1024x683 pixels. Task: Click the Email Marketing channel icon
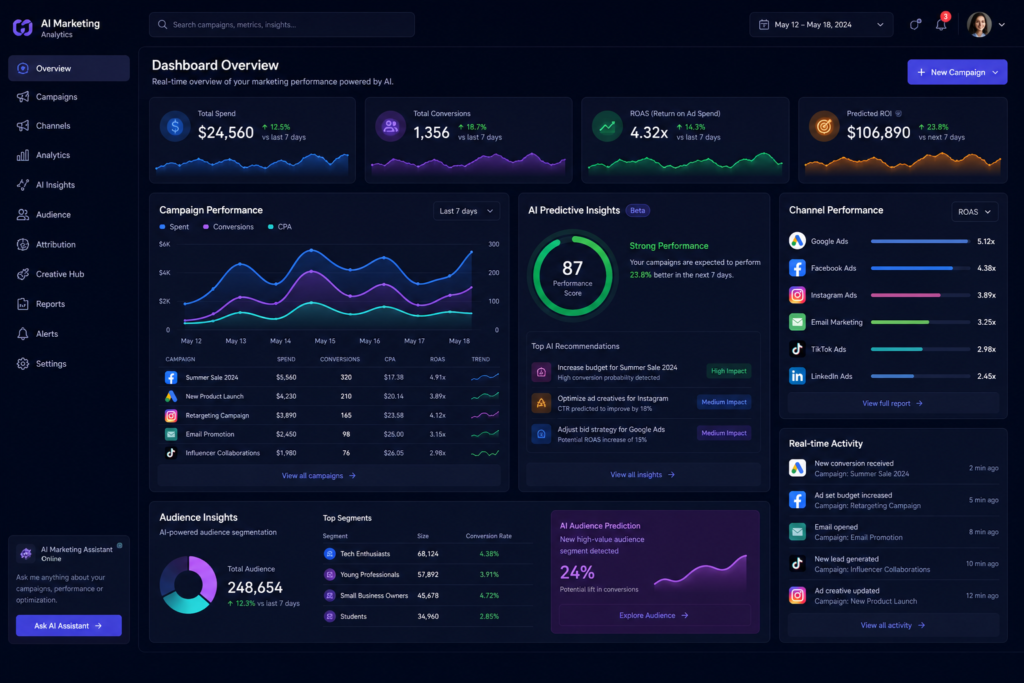click(797, 322)
